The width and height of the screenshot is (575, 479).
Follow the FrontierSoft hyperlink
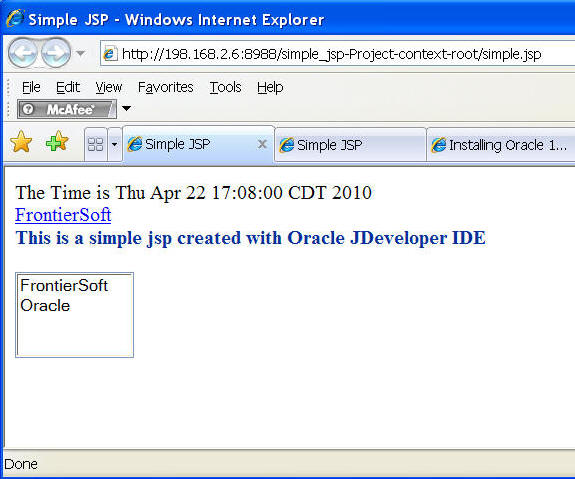tap(63, 215)
